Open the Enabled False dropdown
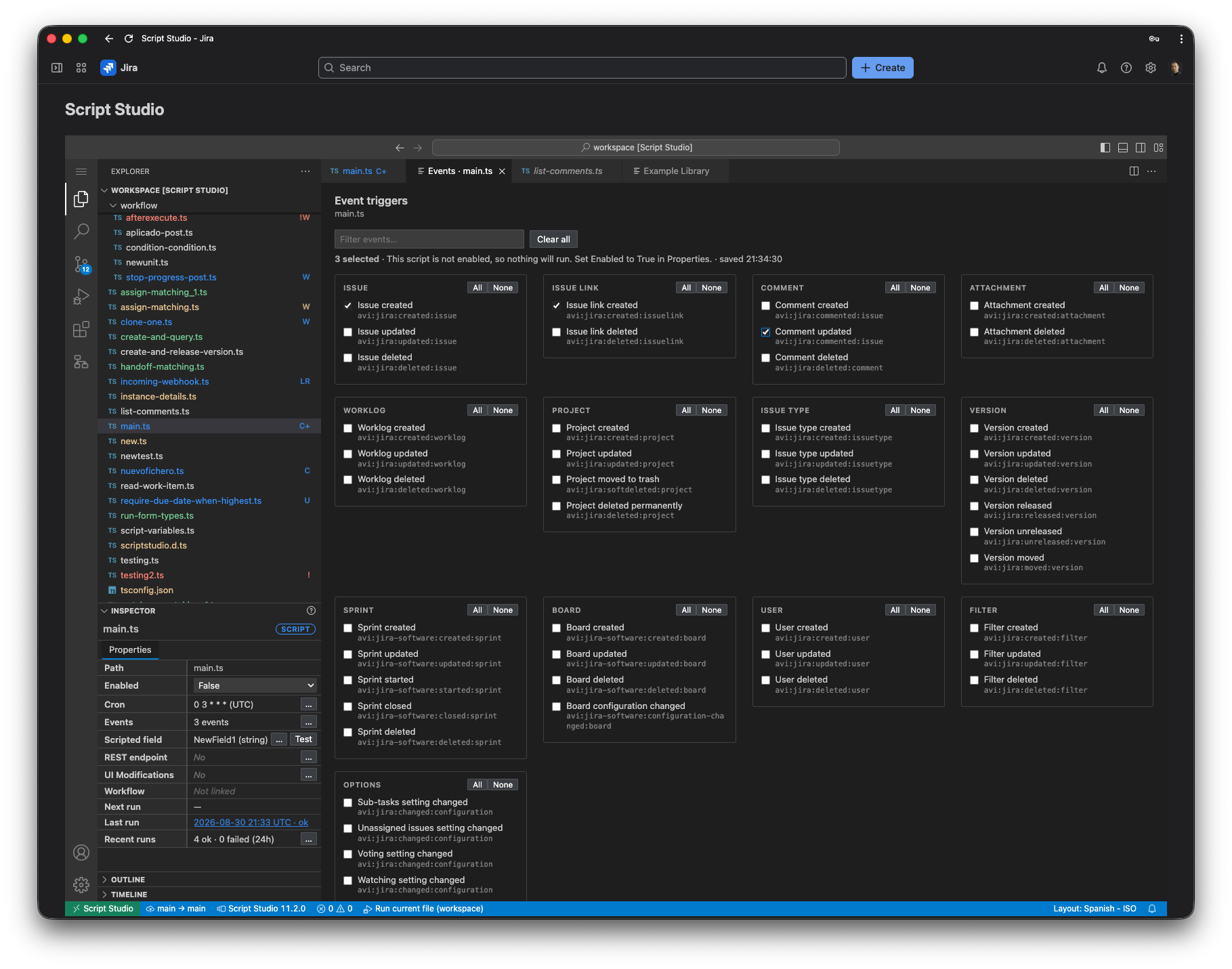The image size is (1232, 969). coord(255,686)
